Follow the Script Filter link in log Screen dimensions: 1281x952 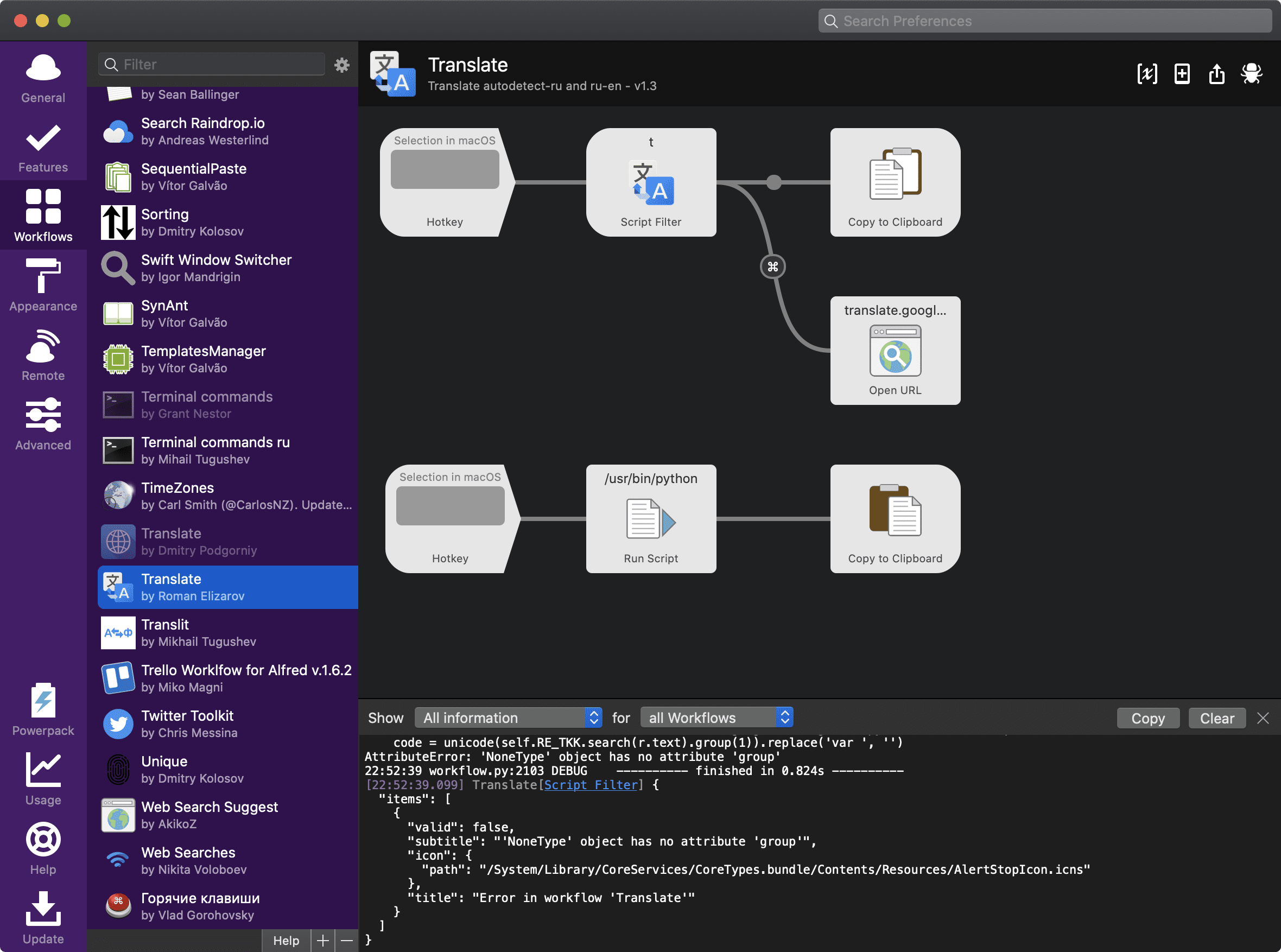pos(590,785)
